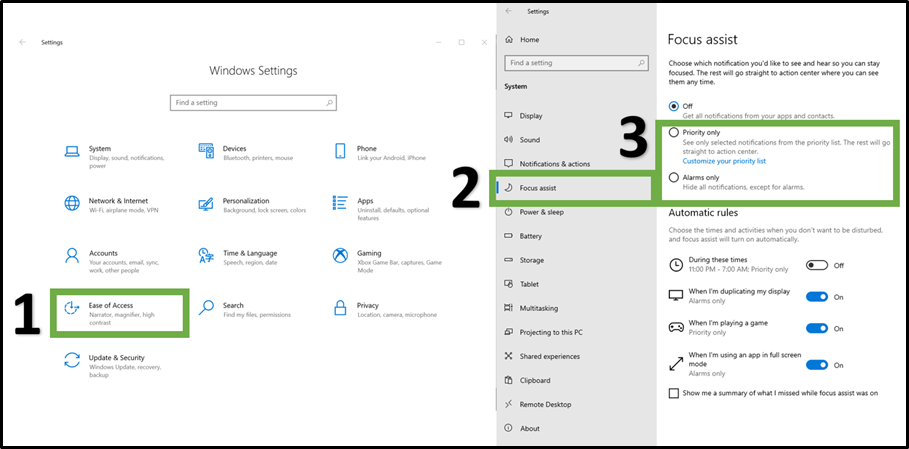Toggle When I'm duplicating my display switch
The height and width of the screenshot is (449, 909).
pyautogui.click(x=817, y=297)
